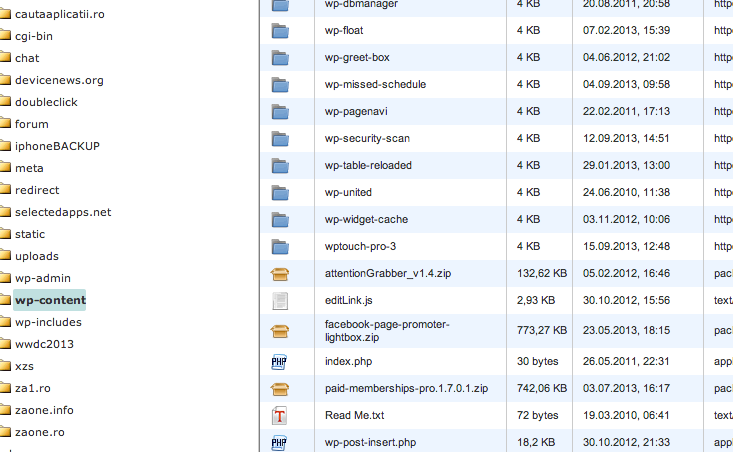Screen dimensions: 733x452
Task: Click the 30 bytes size cell
Action: 538,361
